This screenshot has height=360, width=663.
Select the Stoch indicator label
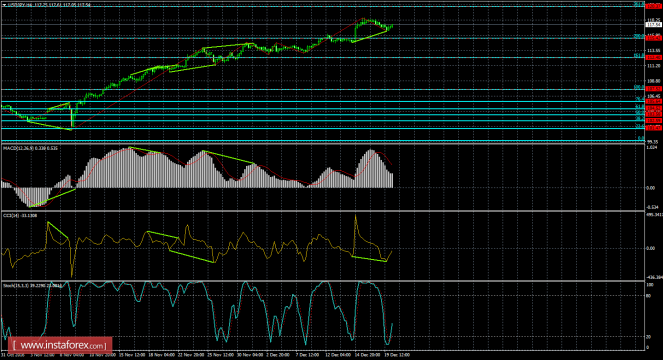[x=16, y=286]
